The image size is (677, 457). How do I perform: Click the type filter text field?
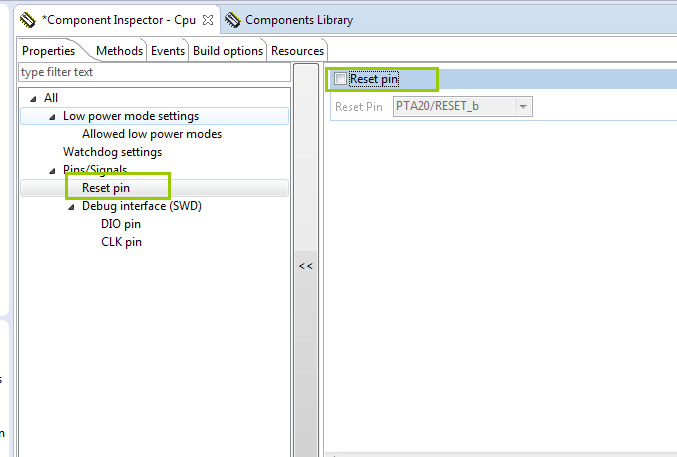point(150,72)
